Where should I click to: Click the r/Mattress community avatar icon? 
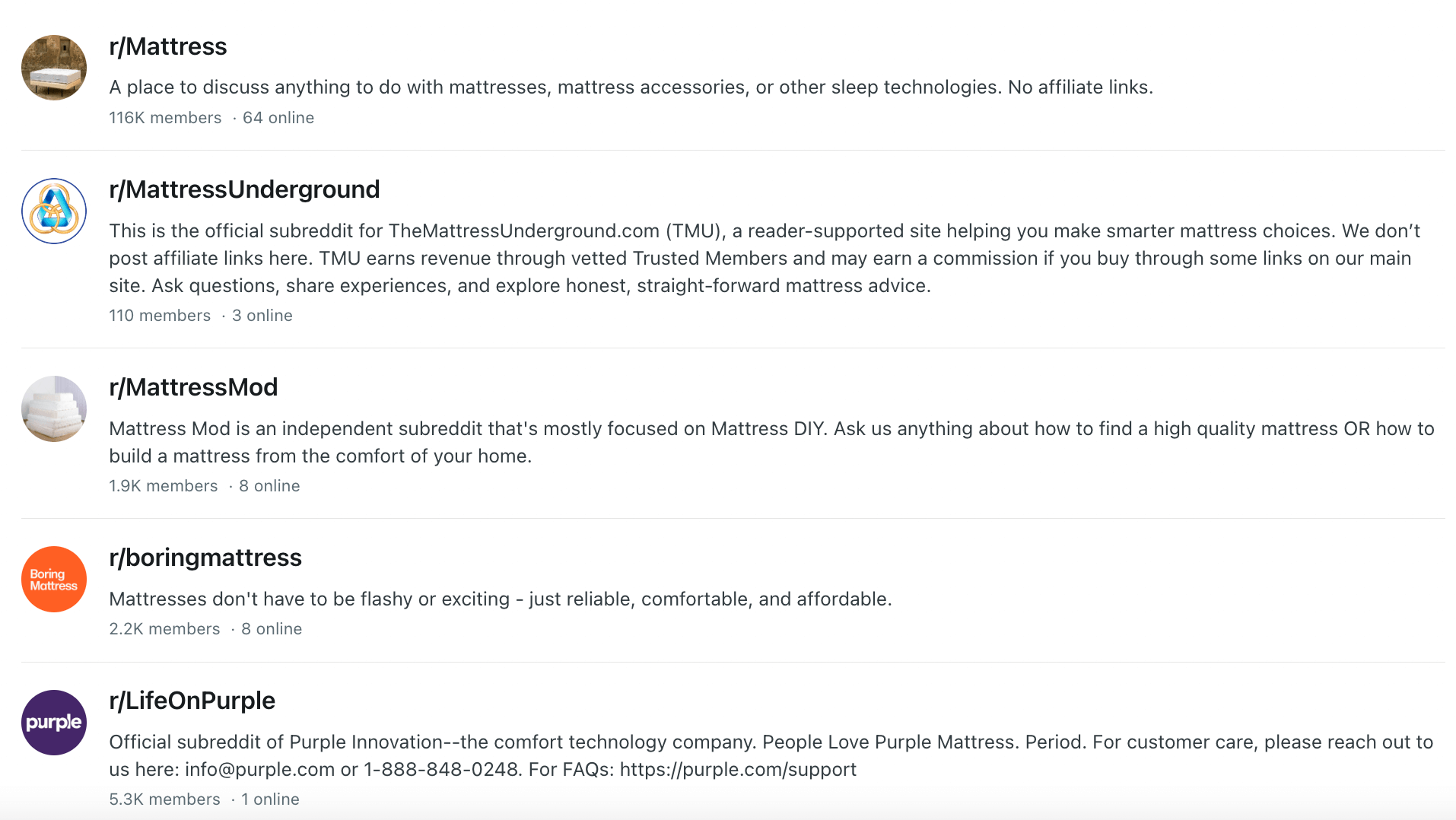pos(53,68)
